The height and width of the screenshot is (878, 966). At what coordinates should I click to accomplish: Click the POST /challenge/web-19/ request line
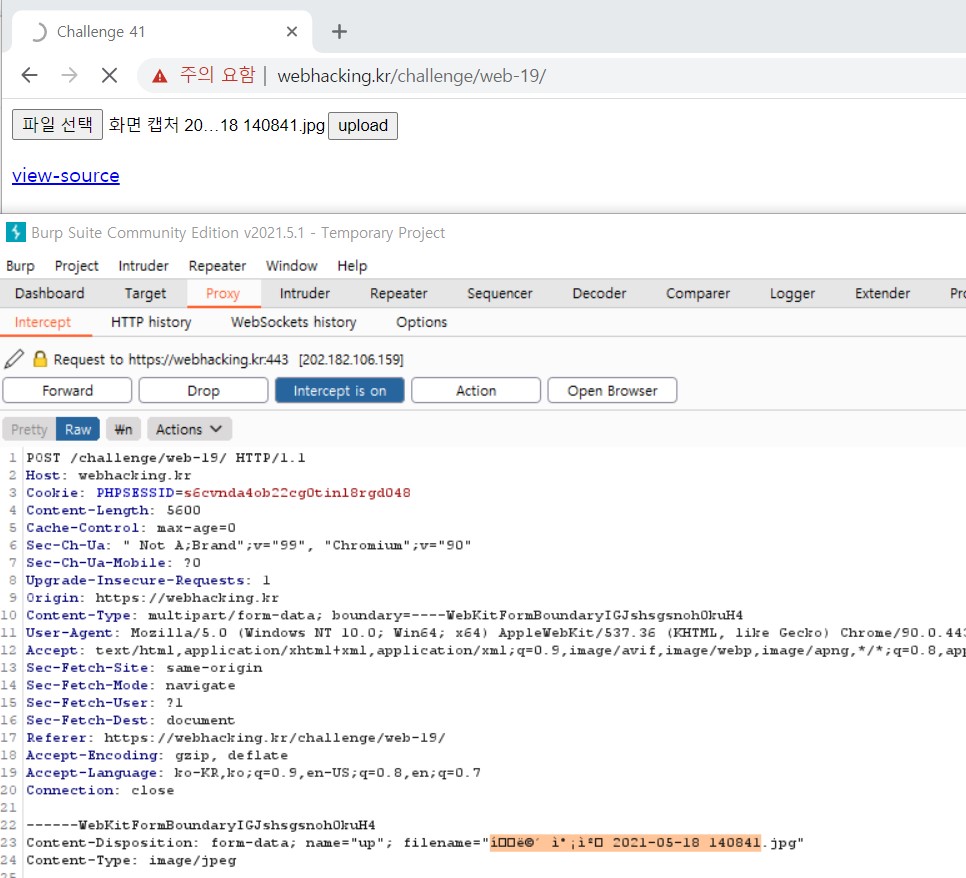point(166,458)
